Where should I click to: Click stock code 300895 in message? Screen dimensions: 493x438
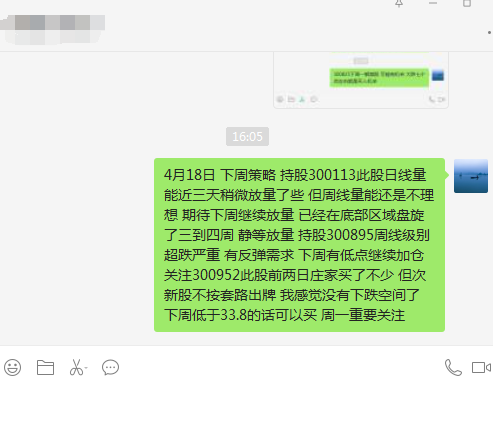point(348,235)
